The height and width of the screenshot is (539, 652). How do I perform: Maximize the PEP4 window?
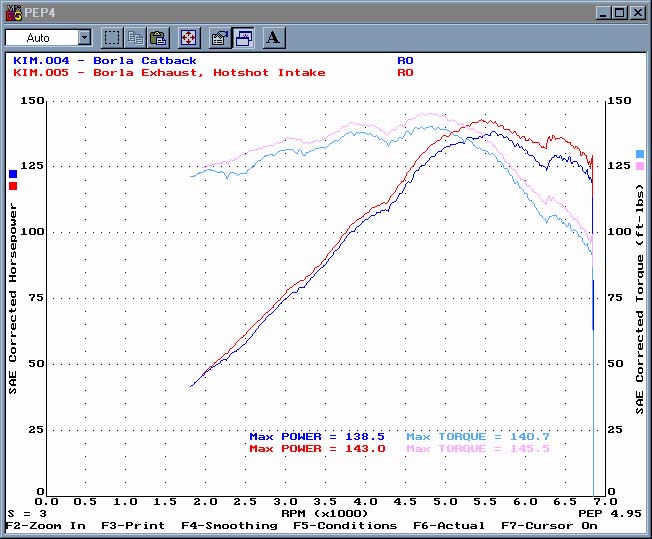click(620, 13)
